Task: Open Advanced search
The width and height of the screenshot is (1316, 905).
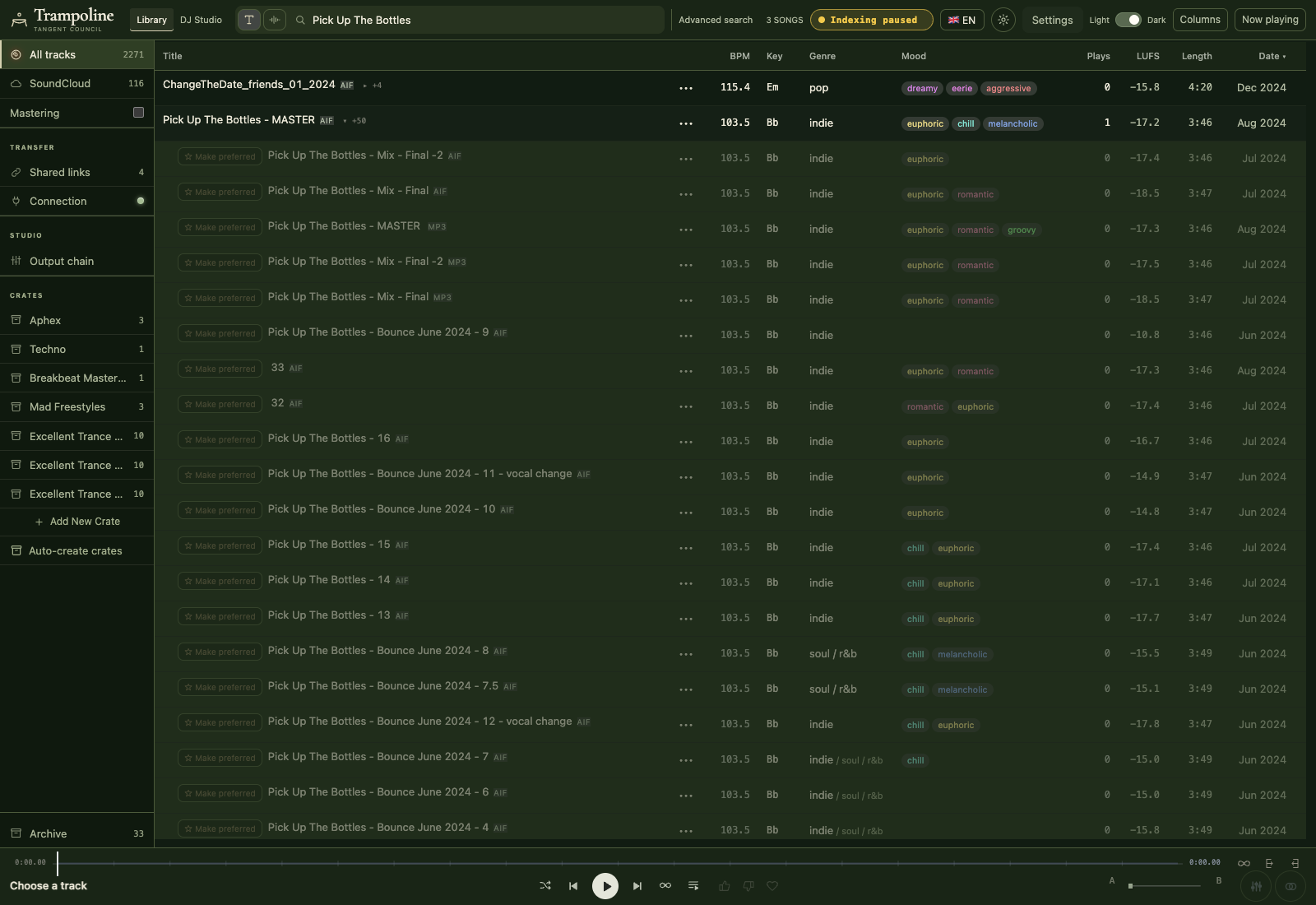Action: (716, 20)
